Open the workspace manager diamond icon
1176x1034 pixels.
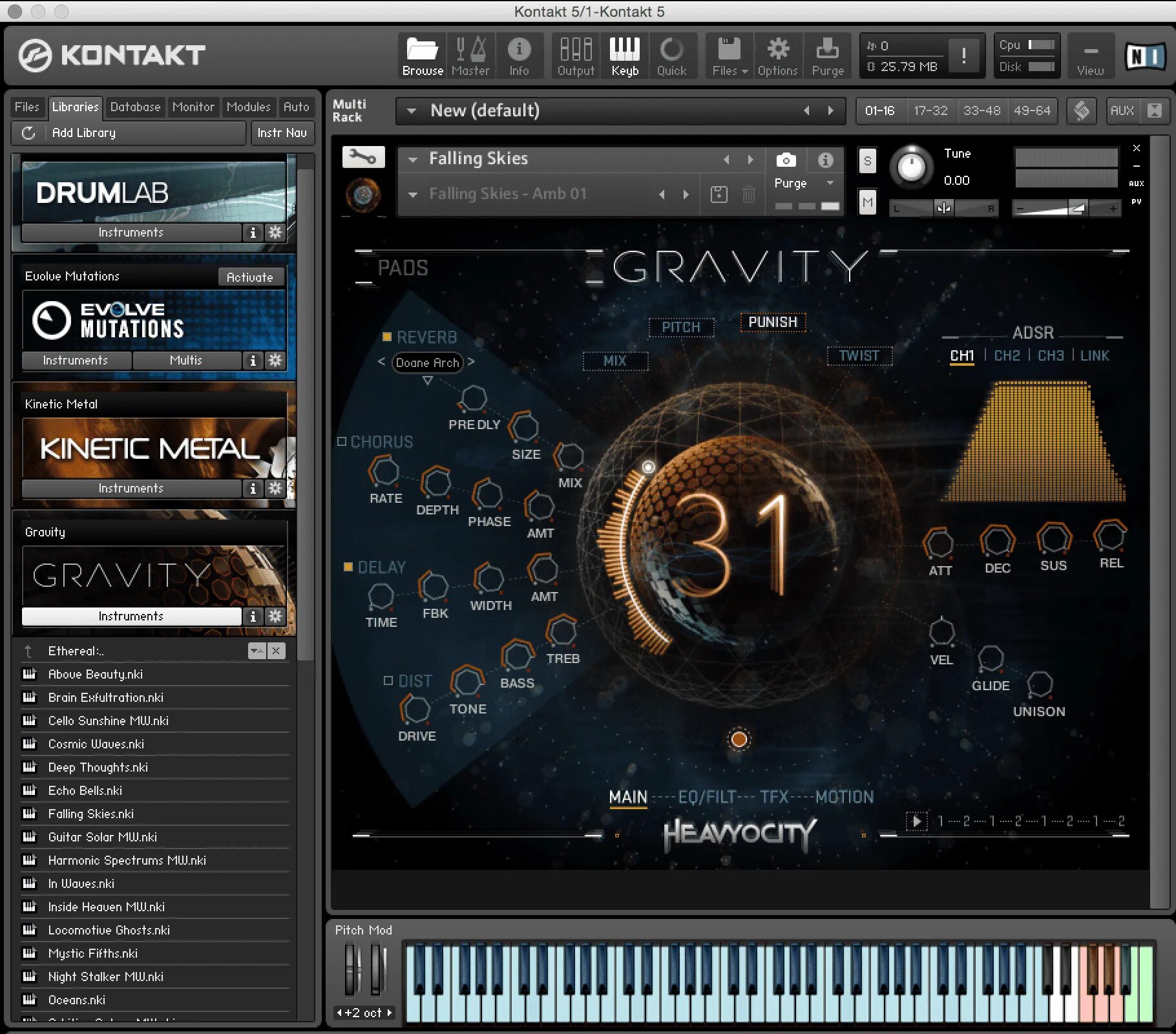click(1082, 111)
